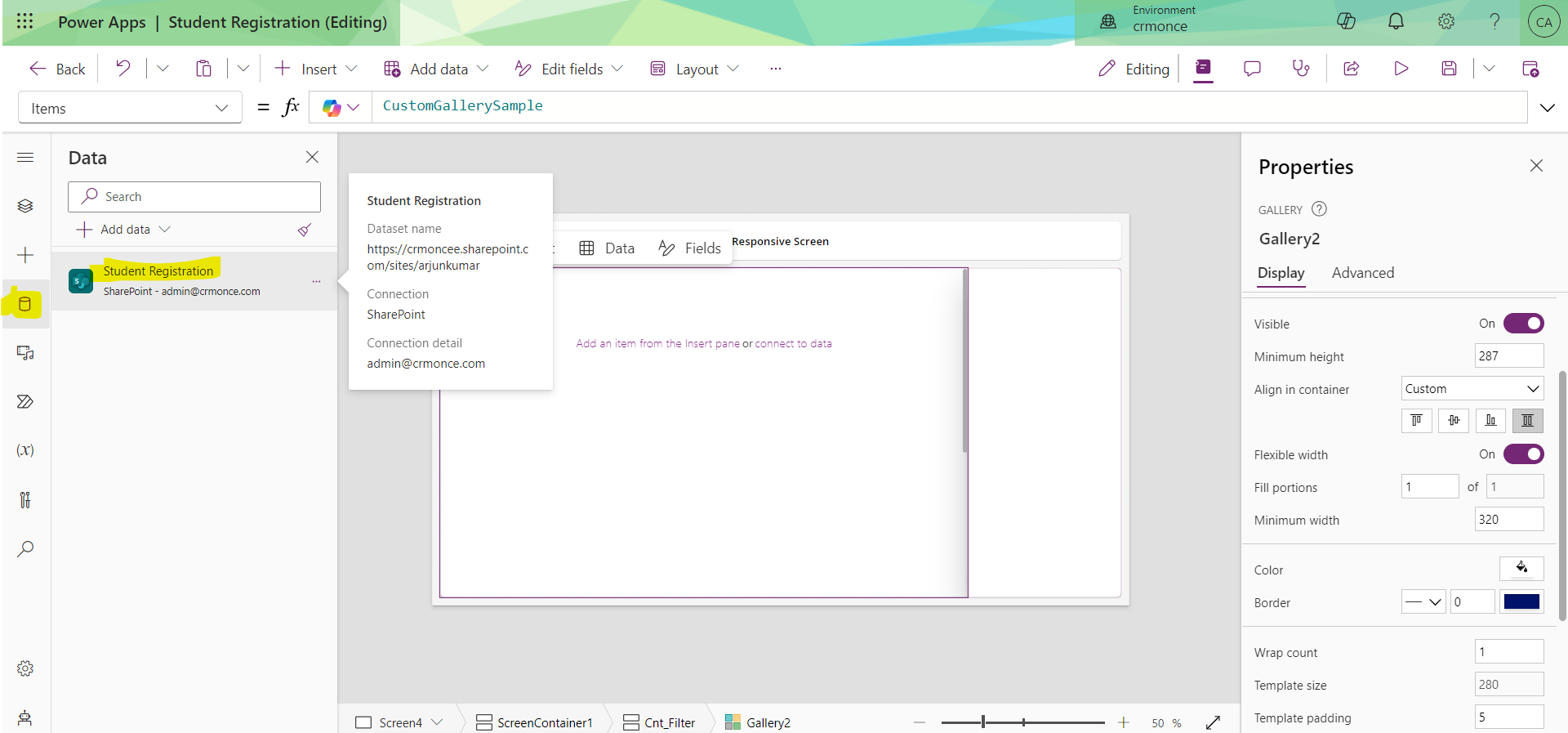The image size is (1568, 733).
Task: Click the Undo icon
Action: (x=123, y=69)
